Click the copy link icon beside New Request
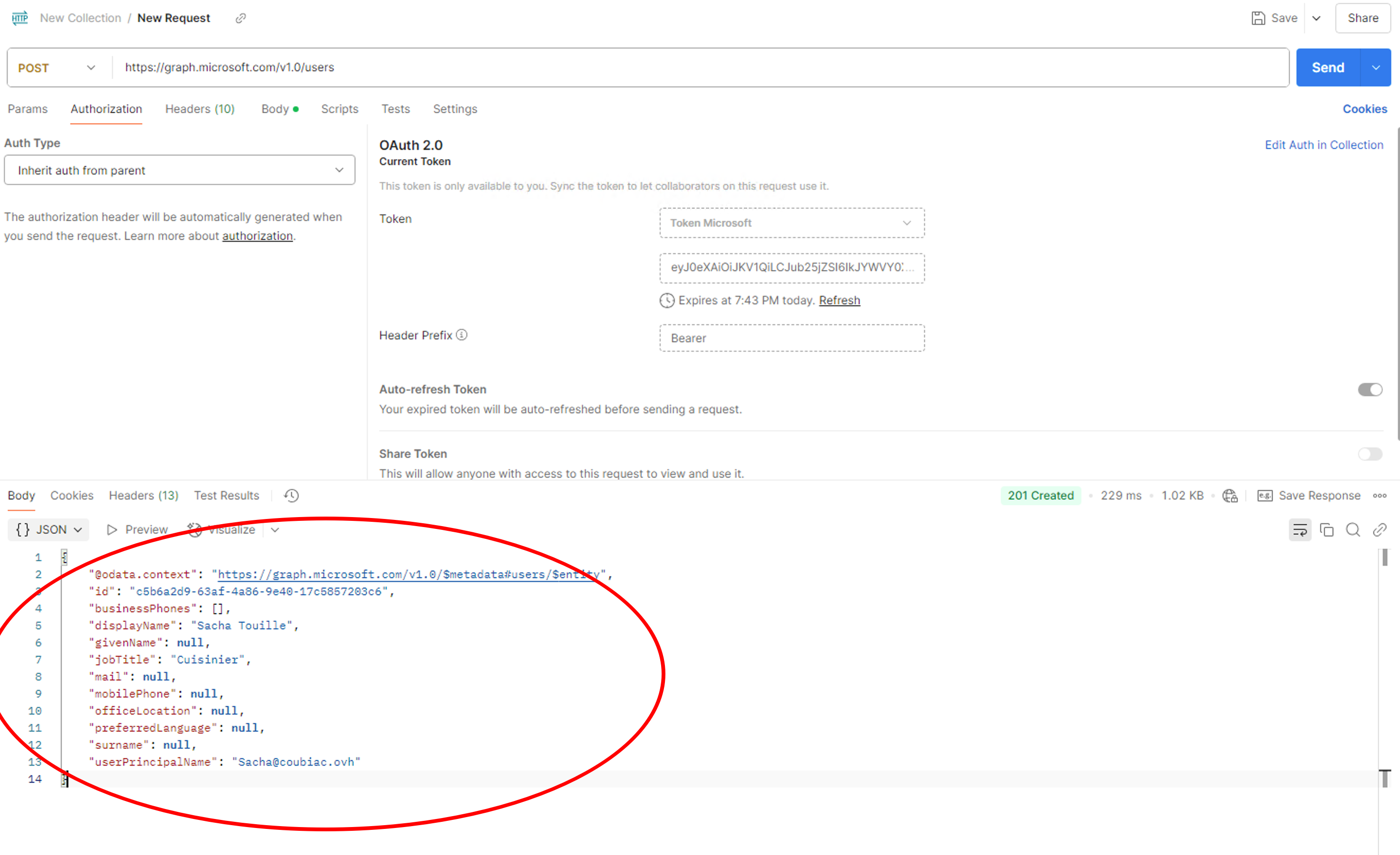 tap(241, 18)
